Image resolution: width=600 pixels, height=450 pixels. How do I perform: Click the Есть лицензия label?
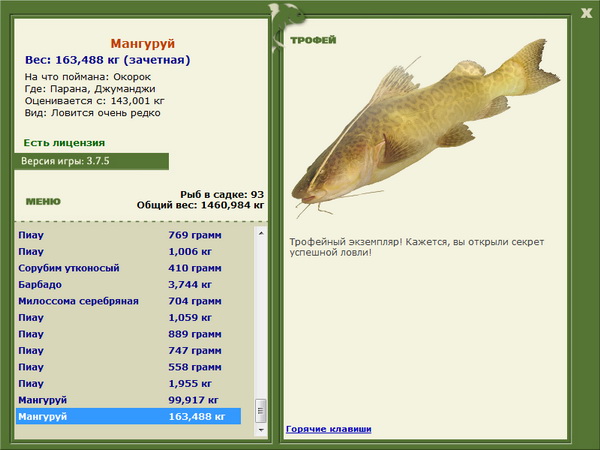64,143
